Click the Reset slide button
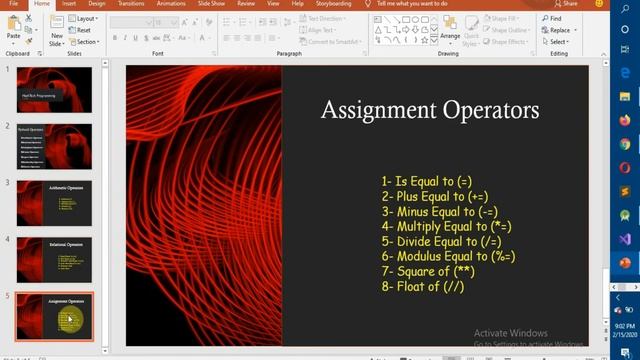The height and width of the screenshot is (360, 640). pos(80,30)
